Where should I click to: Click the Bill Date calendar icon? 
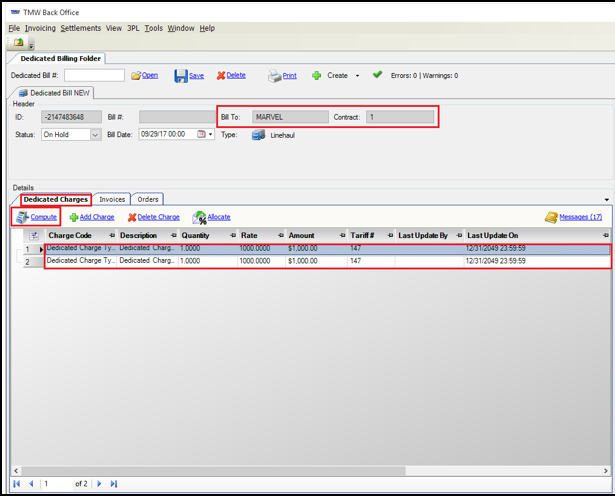pyautogui.click(x=201, y=134)
